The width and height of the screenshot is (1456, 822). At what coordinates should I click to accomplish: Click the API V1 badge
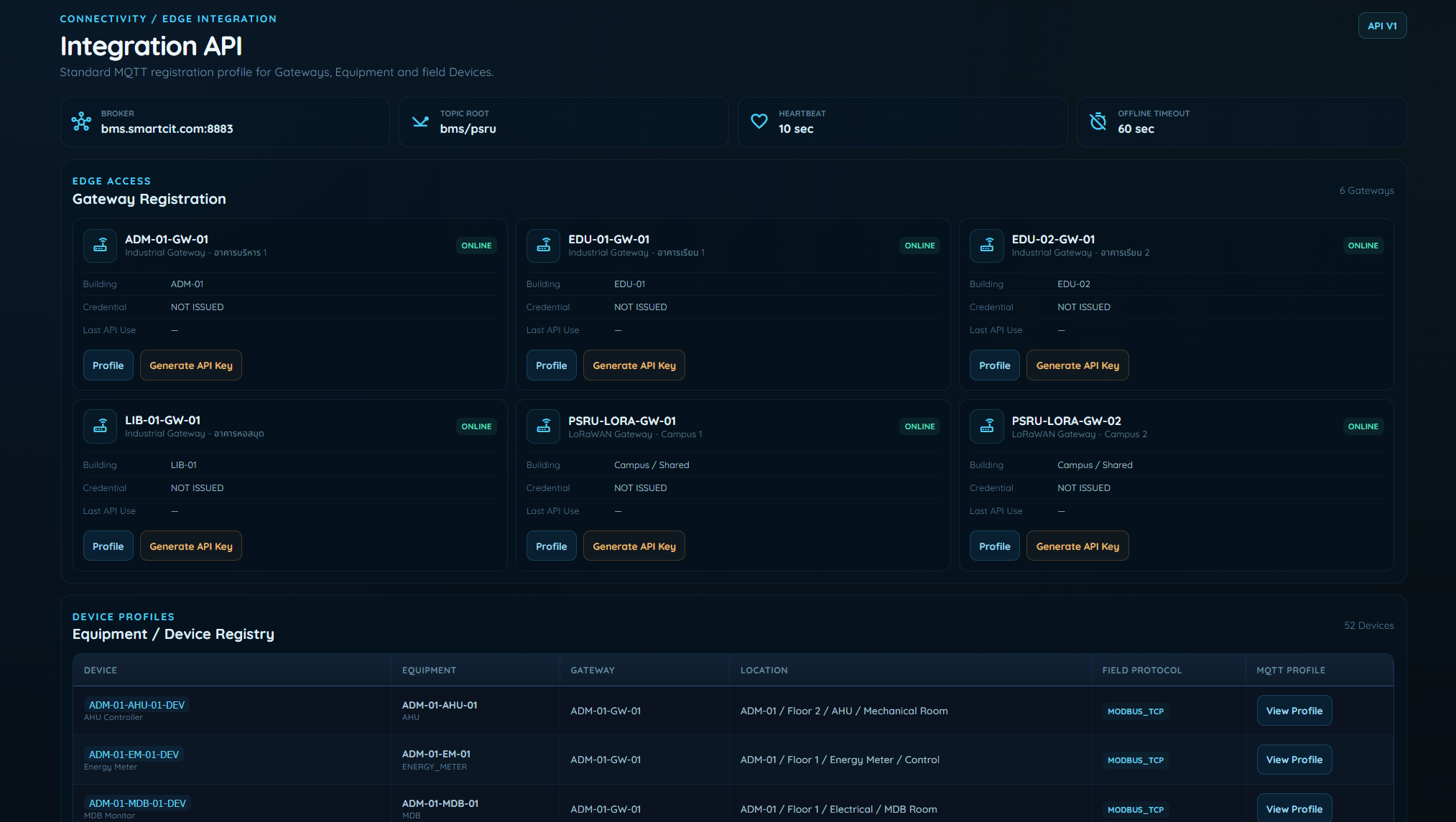(x=1382, y=26)
